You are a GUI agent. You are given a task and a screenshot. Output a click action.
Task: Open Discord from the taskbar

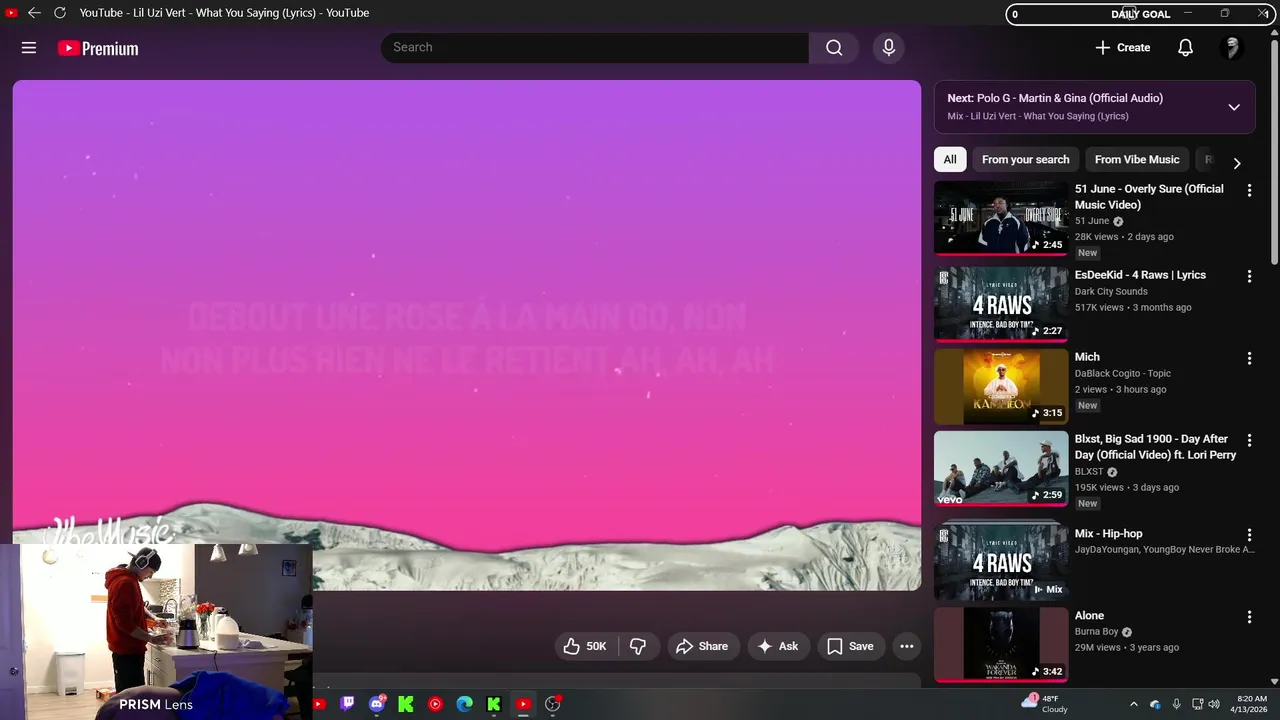coord(377,704)
